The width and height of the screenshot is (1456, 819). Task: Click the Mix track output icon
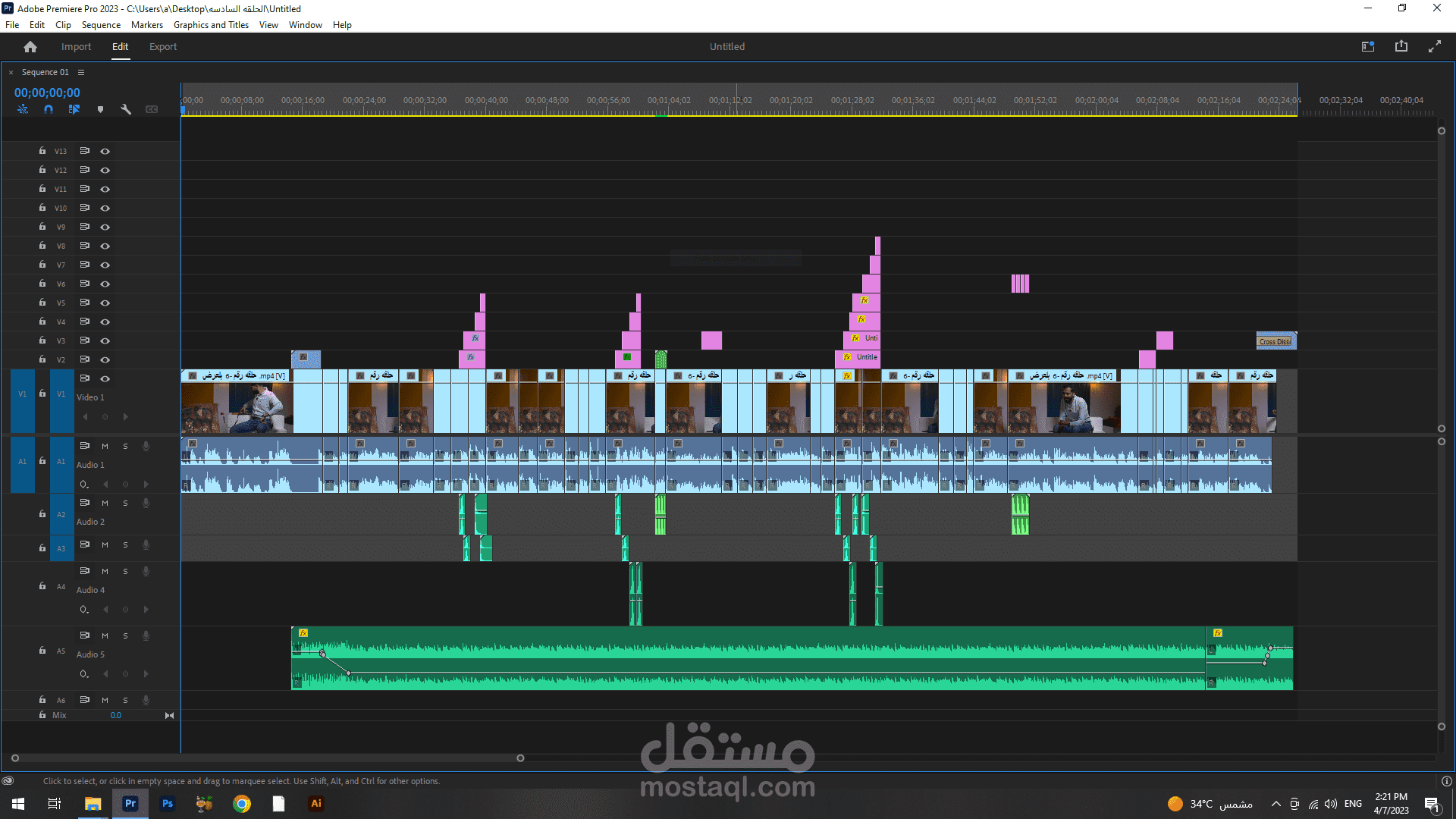click(169, 715)
